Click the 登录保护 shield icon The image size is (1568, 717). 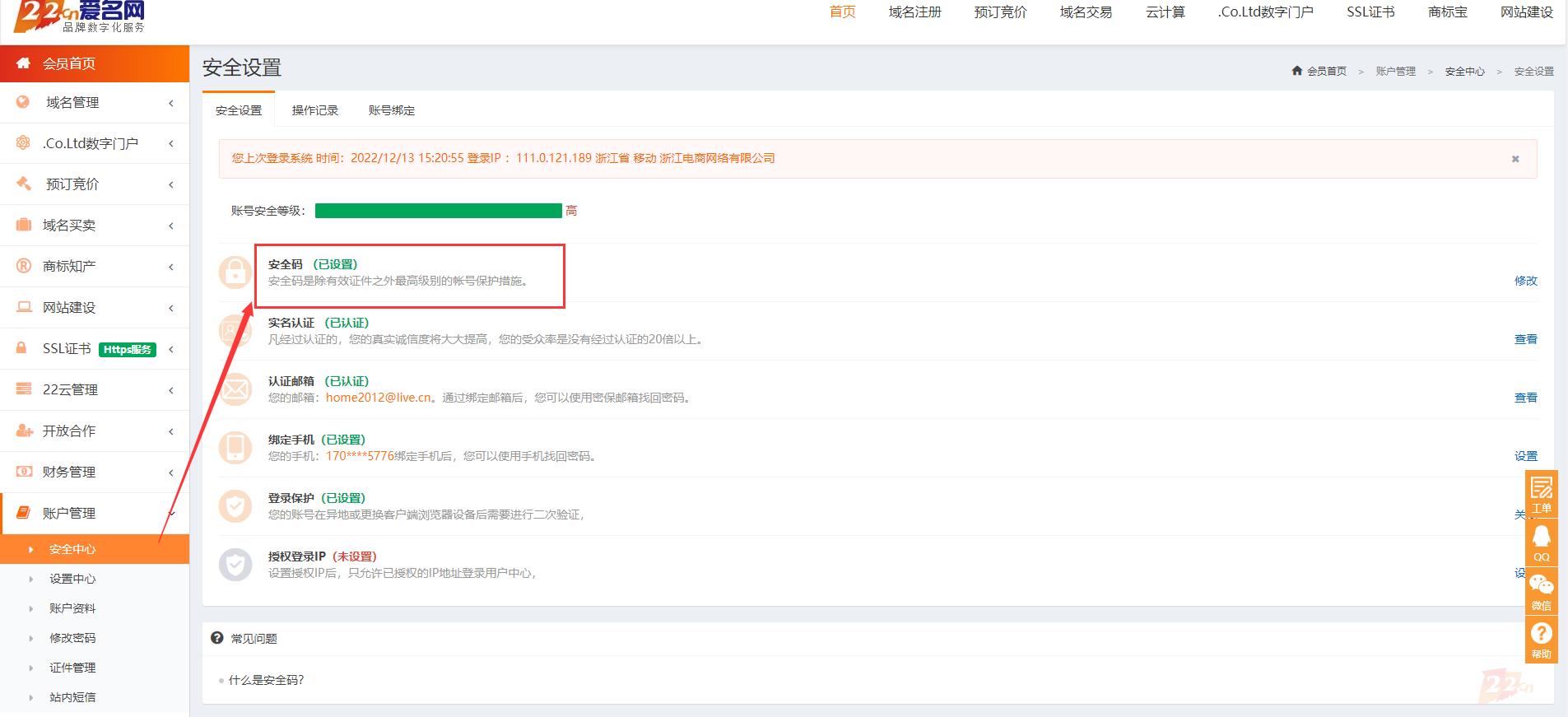coord(235,505)
